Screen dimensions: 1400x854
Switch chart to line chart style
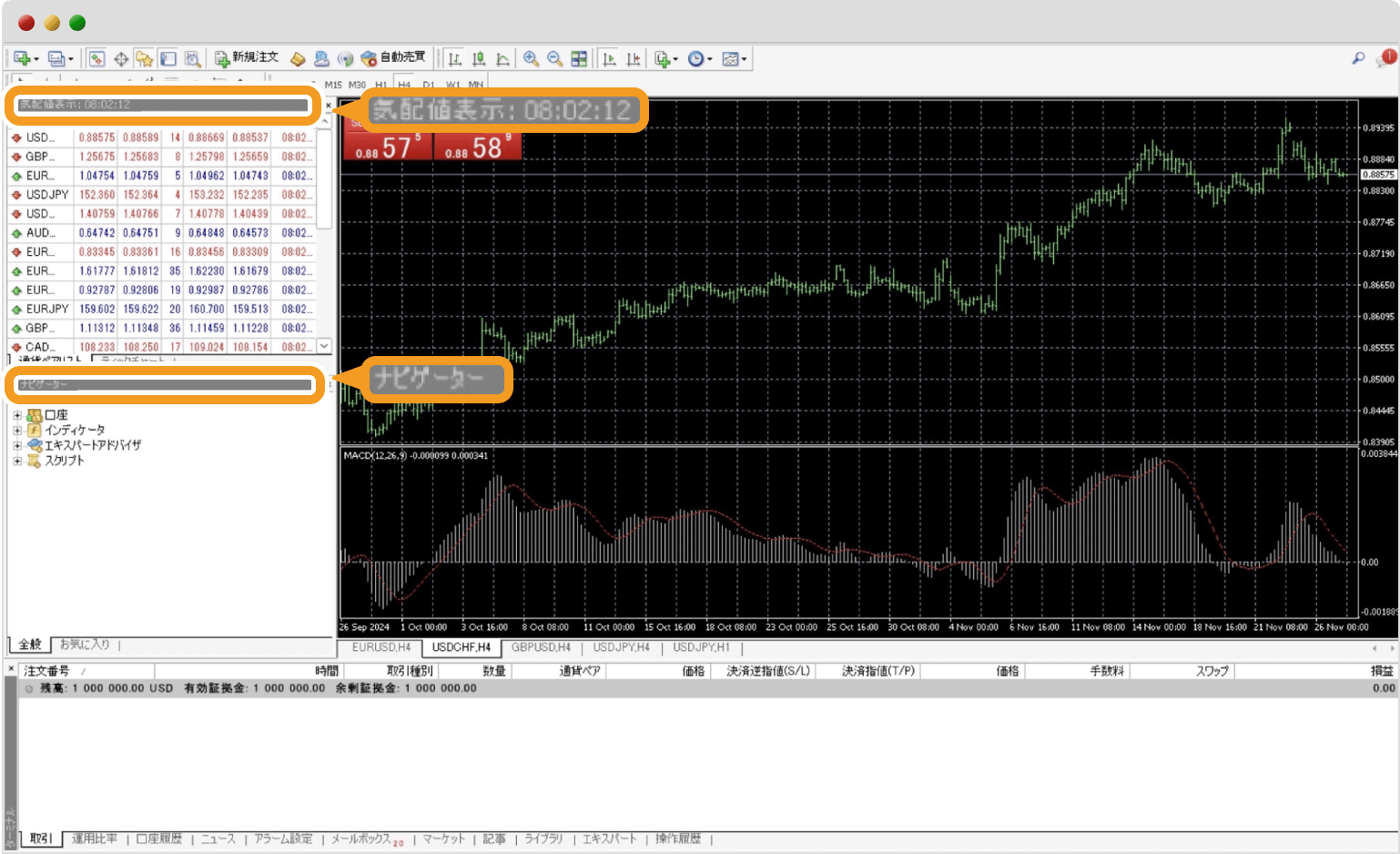(x=502, y=59)
